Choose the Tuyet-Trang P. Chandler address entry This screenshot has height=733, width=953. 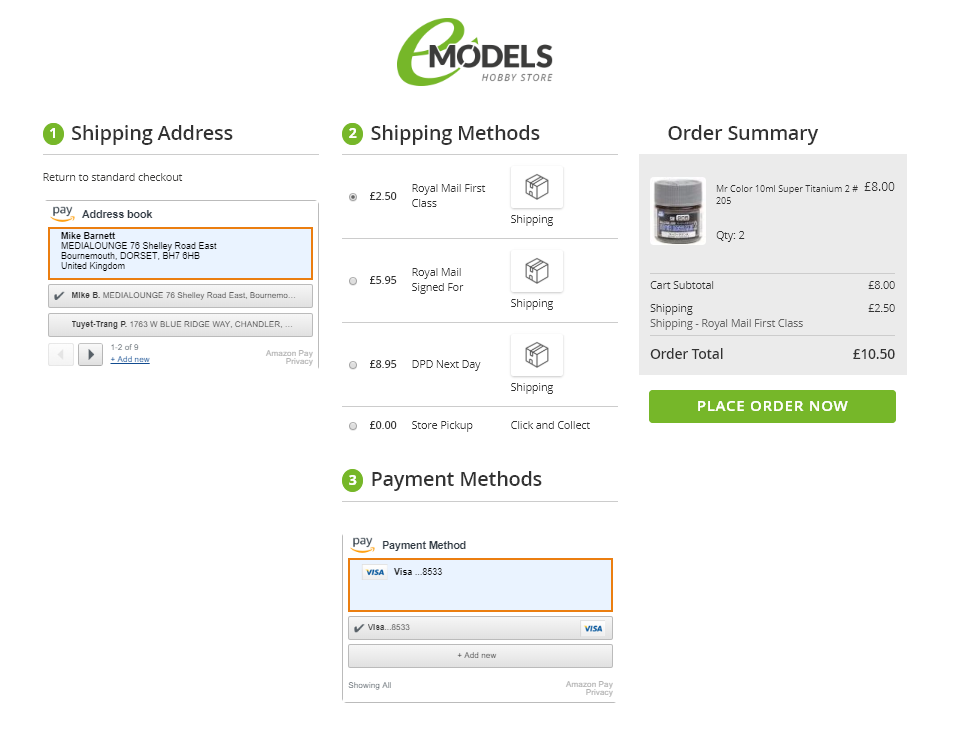[181, 325]
